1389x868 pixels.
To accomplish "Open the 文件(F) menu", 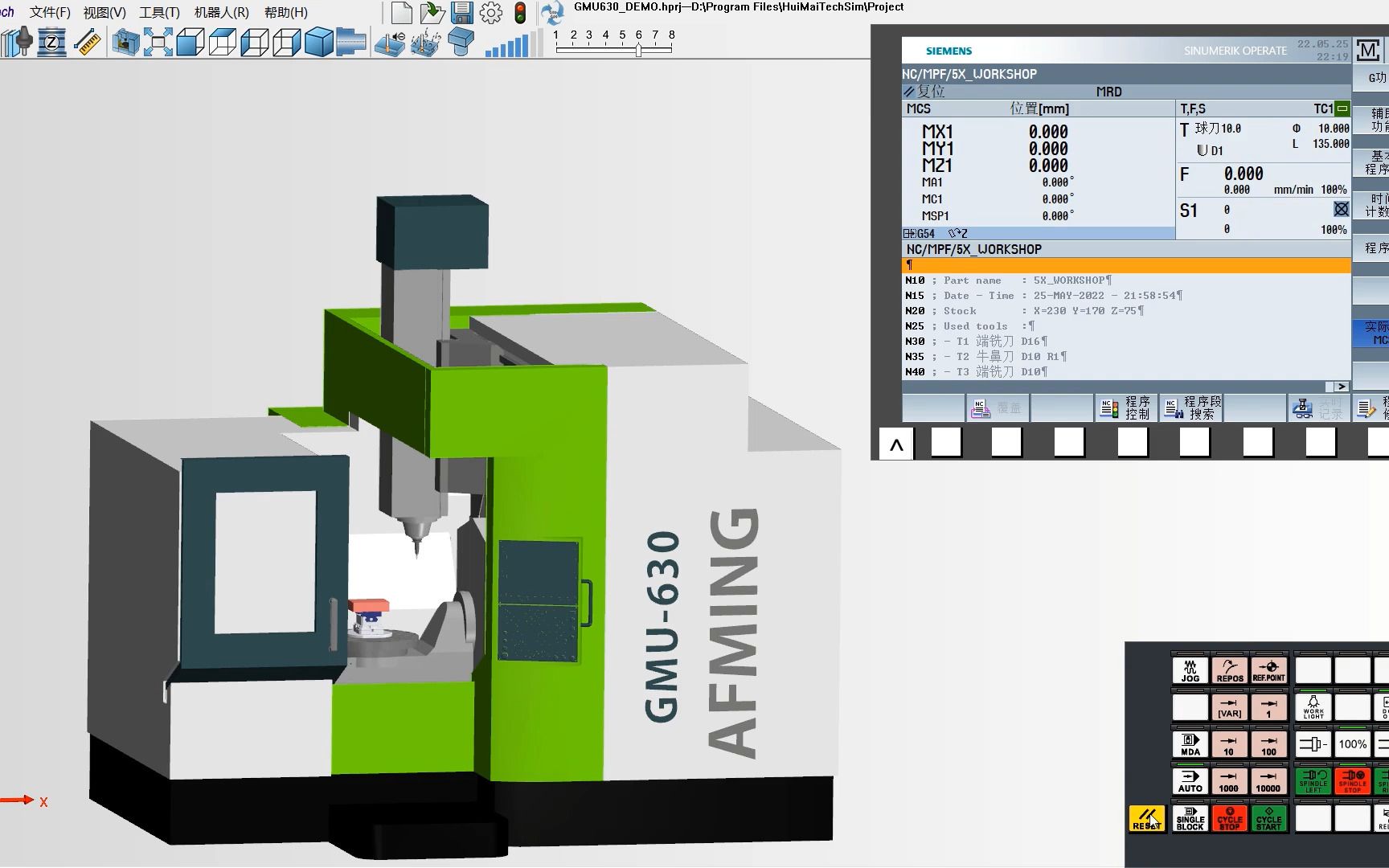I will (50, 13).
